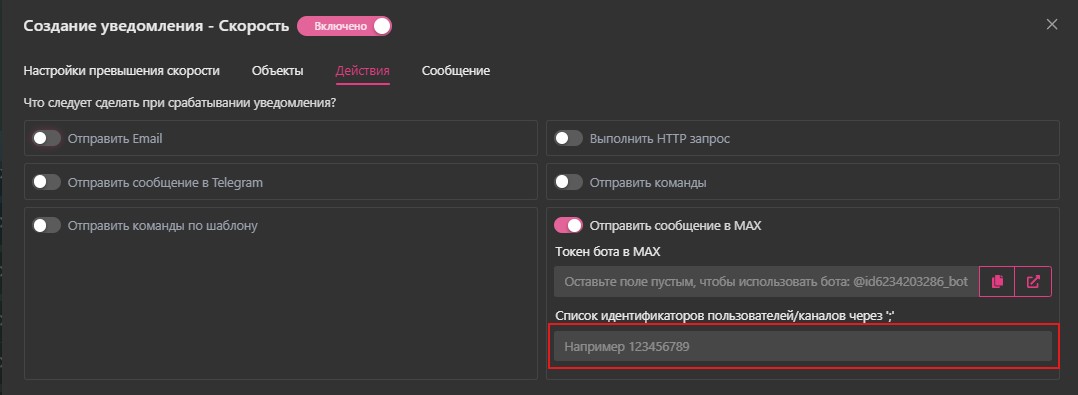1078x395 pixels.
Task: Enable "Отправить сообщение в Telegram"
Action: point(47,182)
